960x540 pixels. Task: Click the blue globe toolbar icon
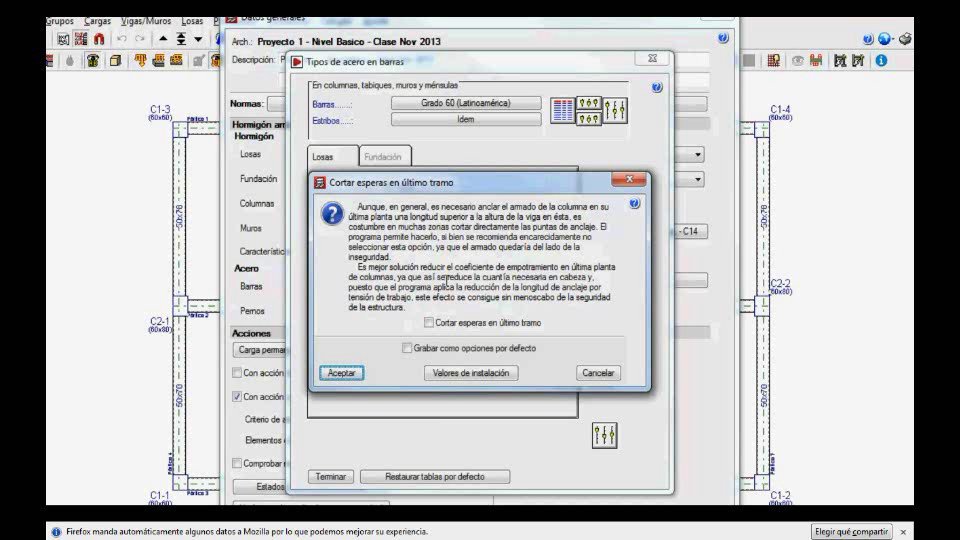[x=885, y=39]
